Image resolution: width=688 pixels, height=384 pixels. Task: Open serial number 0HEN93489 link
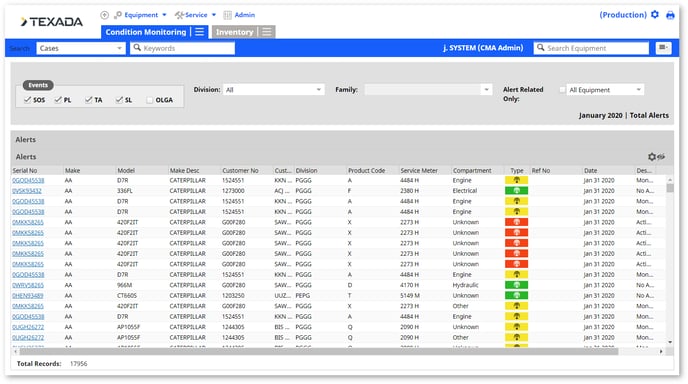[x=28, y=296]
